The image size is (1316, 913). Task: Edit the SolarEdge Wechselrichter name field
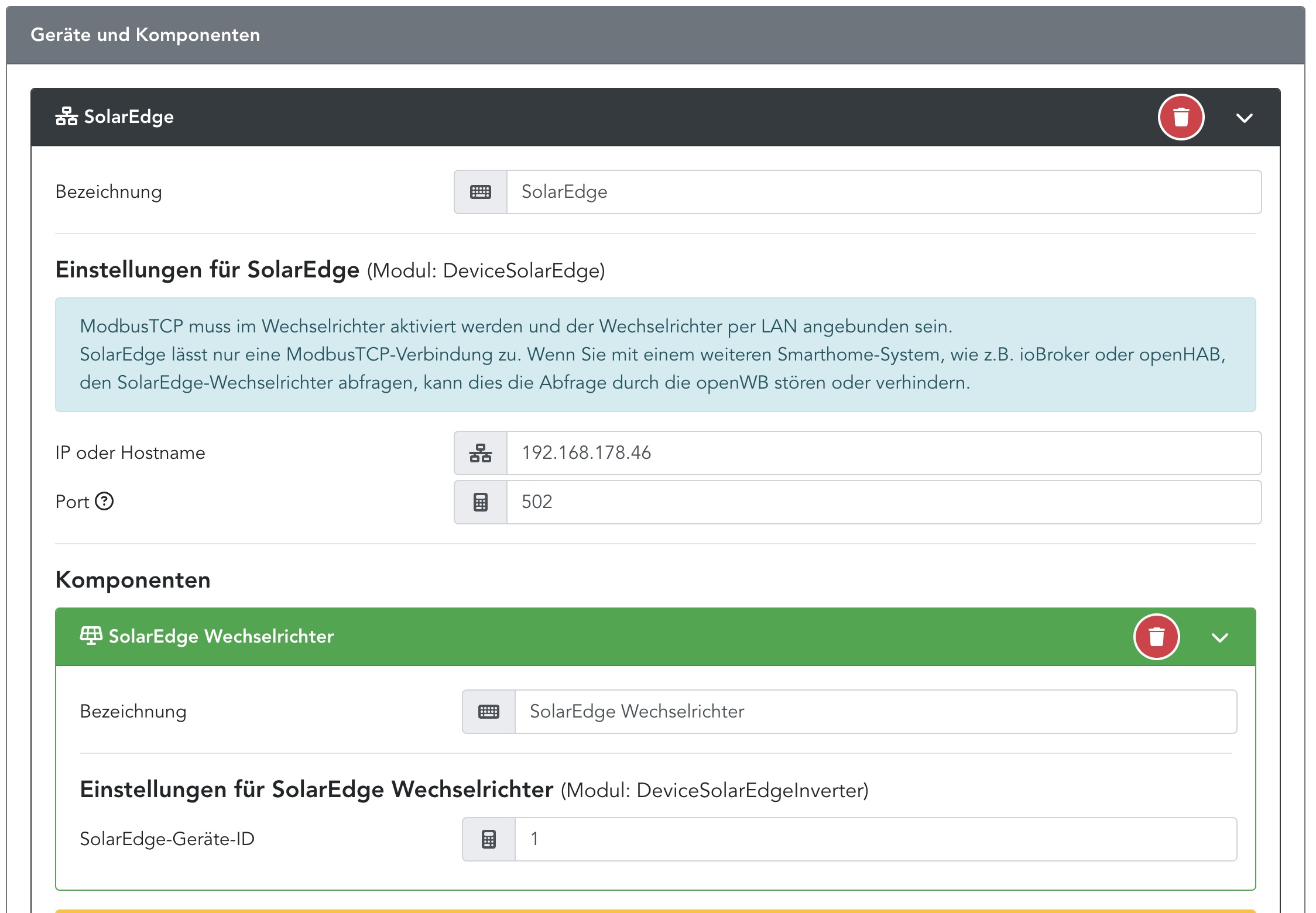(x=875, y=712)
